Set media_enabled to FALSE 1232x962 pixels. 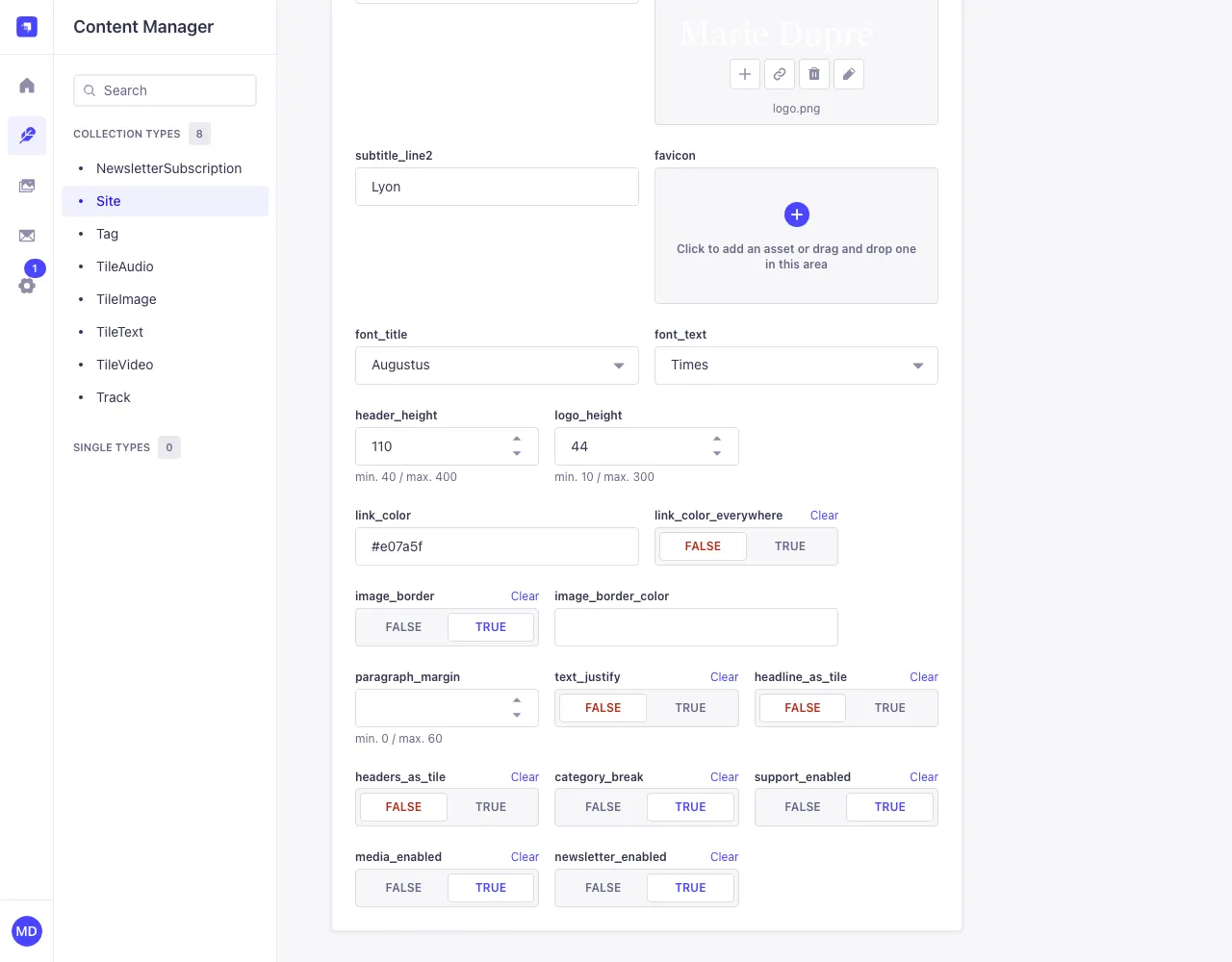point(403,888)
